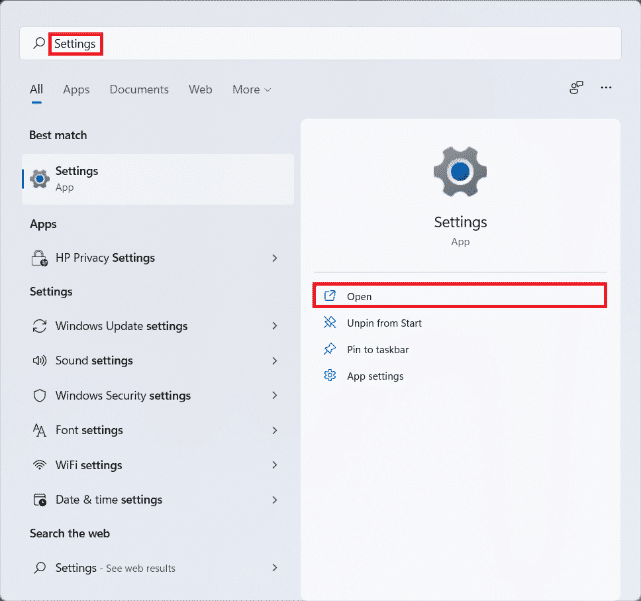The height and width of the screenshot is (601, 641).
Task: Expand Font settings chevron
Action: coord(275,430)
